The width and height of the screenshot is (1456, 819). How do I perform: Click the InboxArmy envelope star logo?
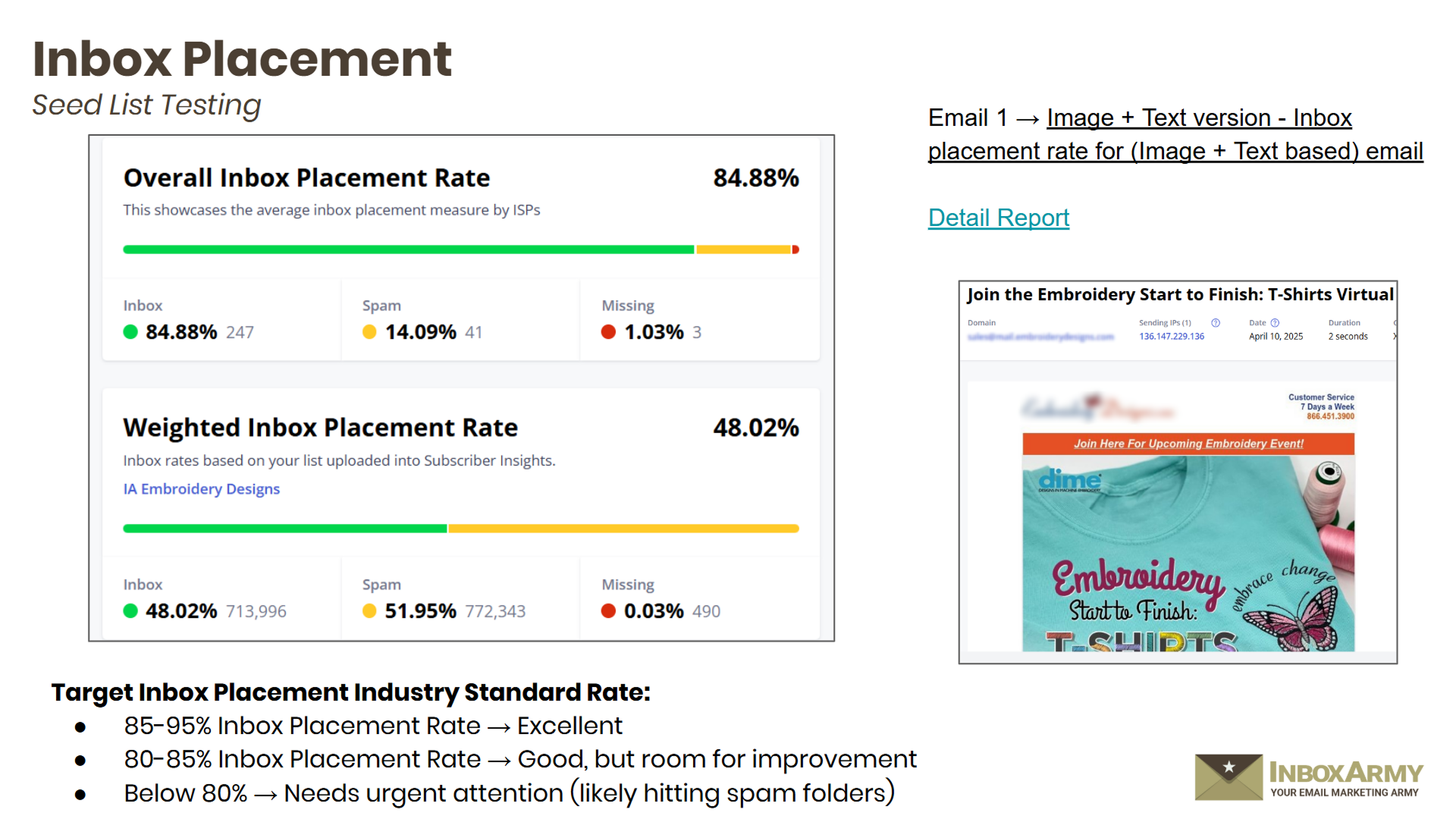point(1228,776)
